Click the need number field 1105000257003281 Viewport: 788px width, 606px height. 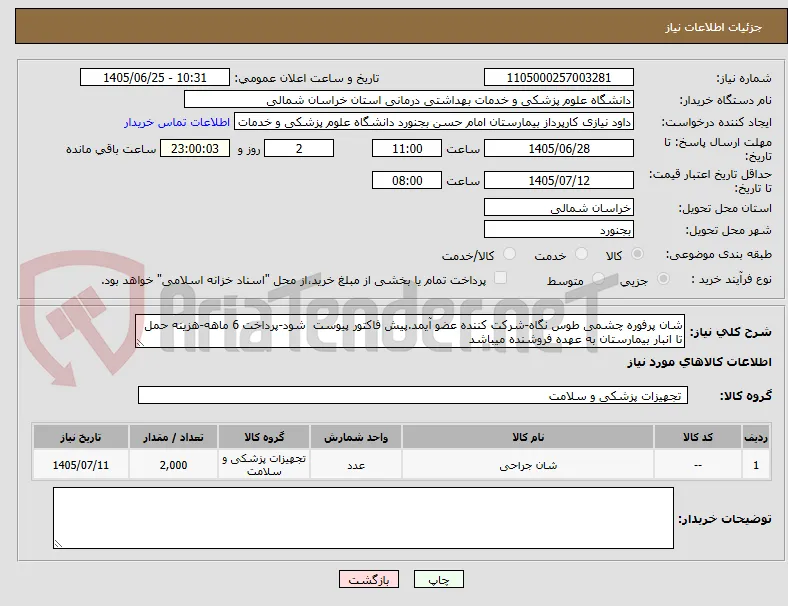(558, 77)
